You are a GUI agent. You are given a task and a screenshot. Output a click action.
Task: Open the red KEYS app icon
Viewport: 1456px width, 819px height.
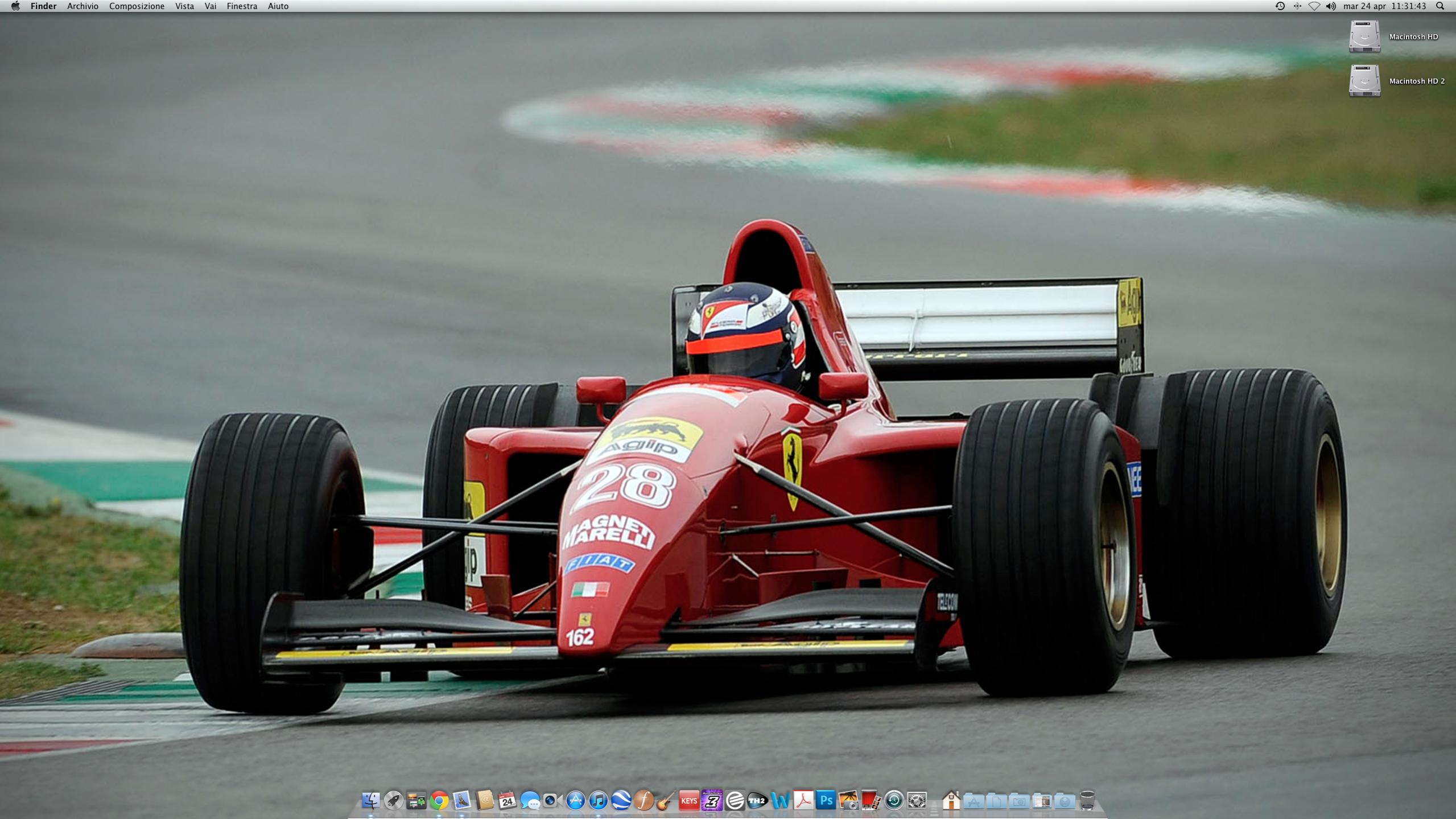688,801
